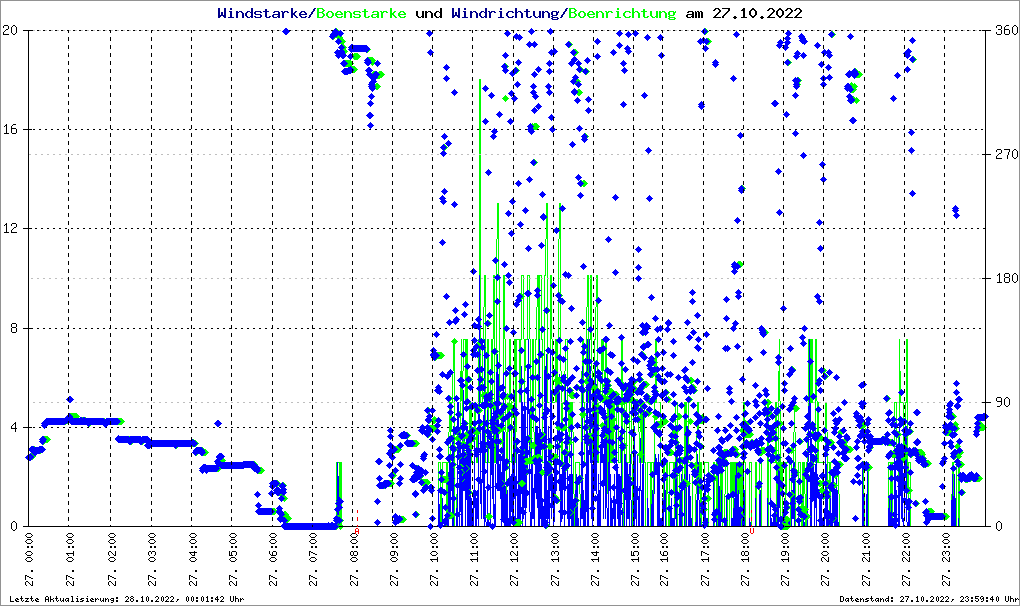Viewport: 1020px width, 606px height.
Task: Click left axis label '20'
Action: (10, 30)
